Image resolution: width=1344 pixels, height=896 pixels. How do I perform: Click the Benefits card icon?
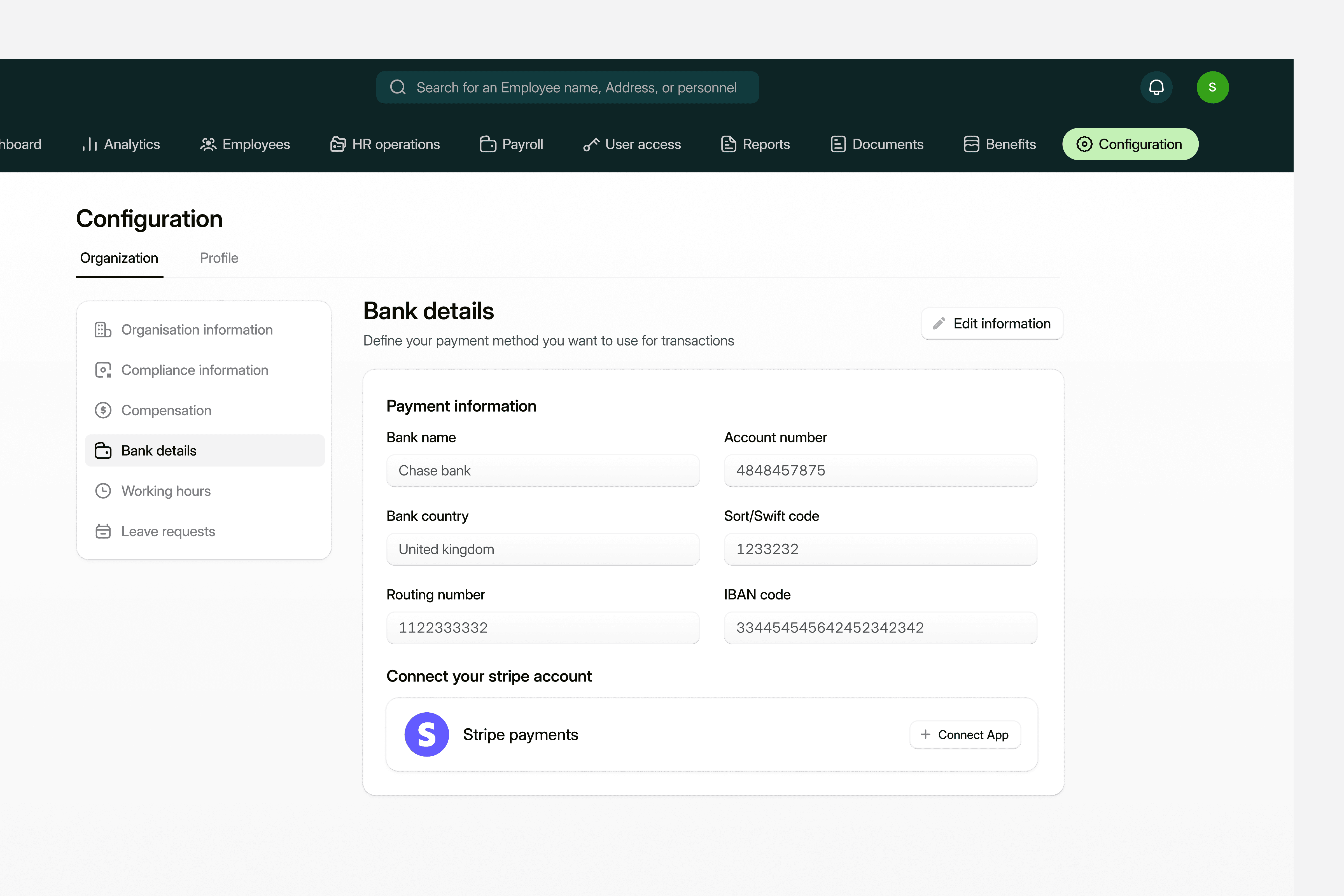971,144
